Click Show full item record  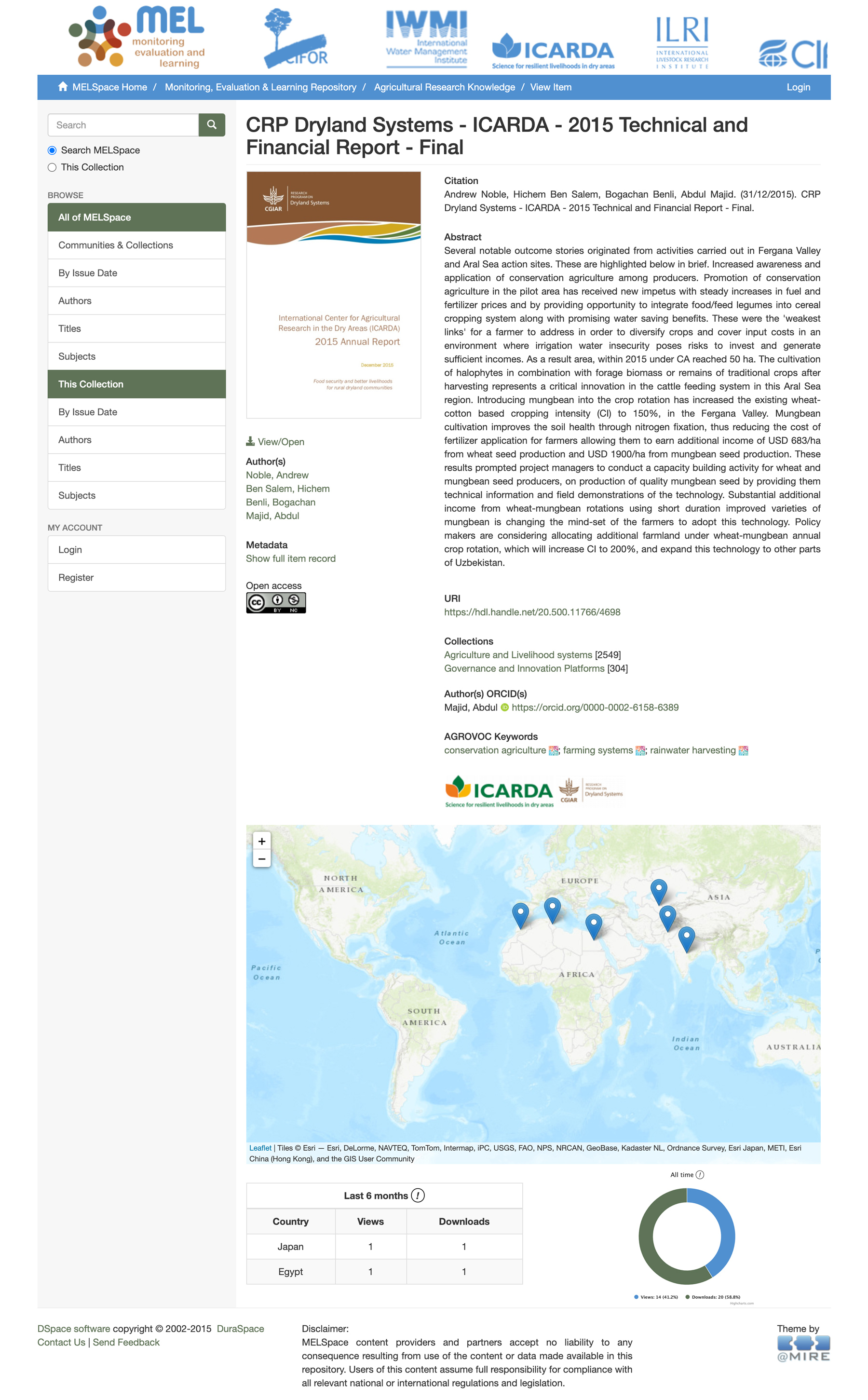click(291, 558)
